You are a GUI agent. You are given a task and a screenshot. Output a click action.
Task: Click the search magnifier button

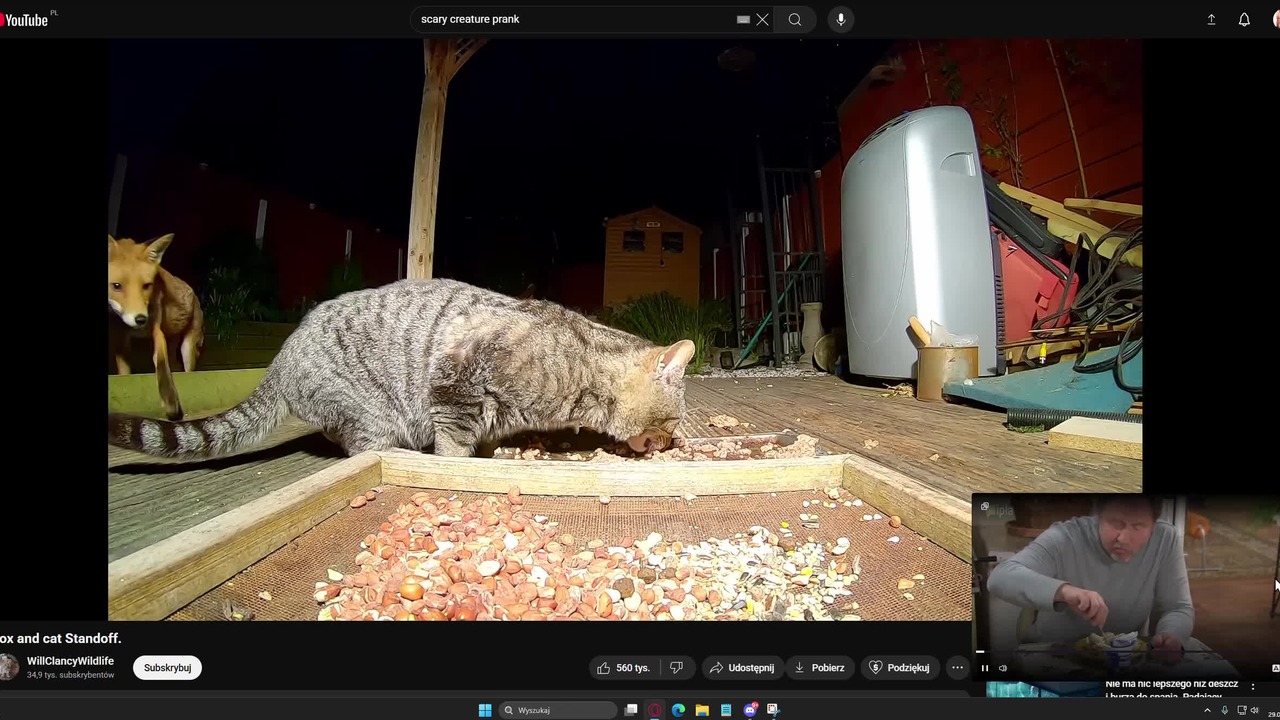[x=794, y=19]
